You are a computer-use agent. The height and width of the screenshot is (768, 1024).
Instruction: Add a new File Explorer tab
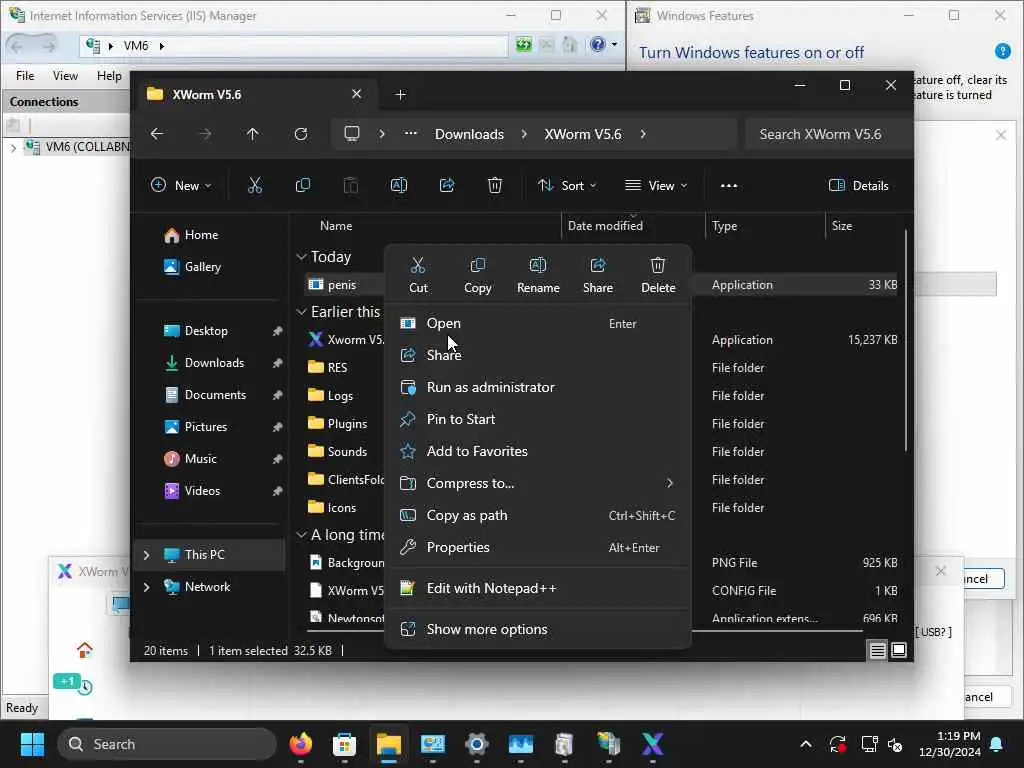[400, 95]
